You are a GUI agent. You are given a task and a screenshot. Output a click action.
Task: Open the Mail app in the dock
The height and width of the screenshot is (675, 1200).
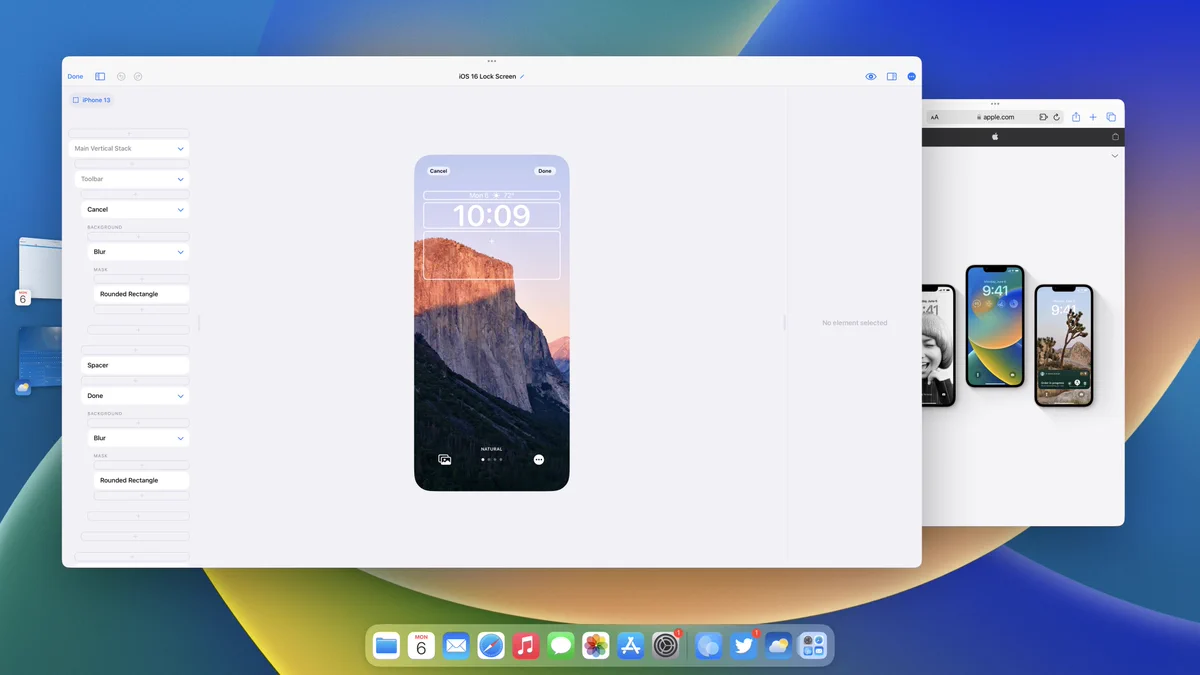pyautogui.click(x=456, y=646)
